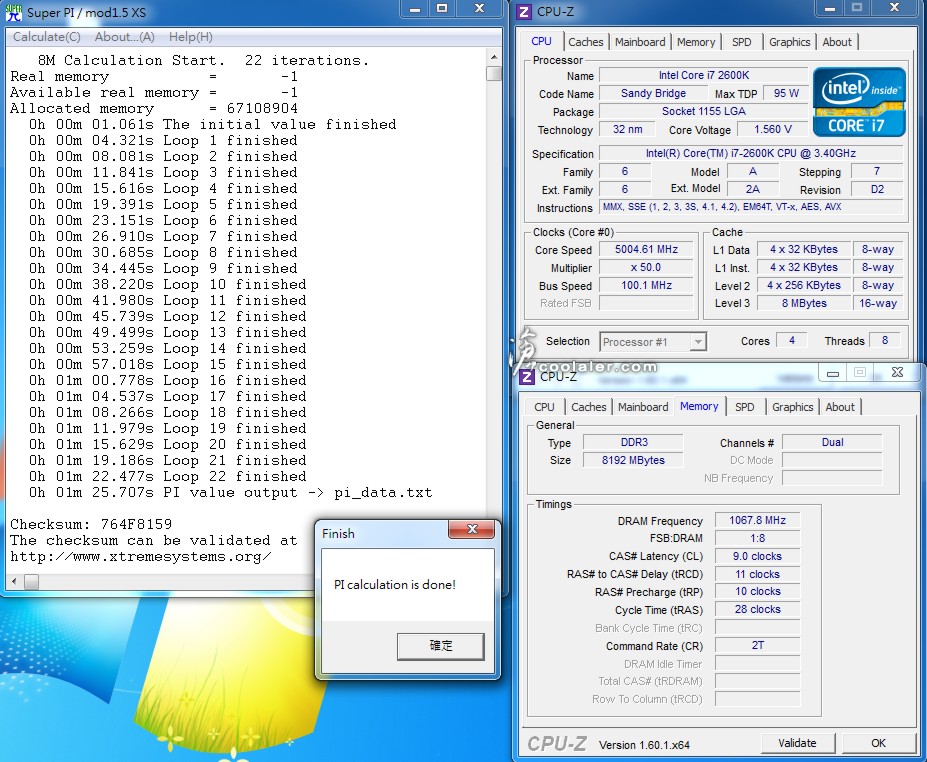
Task: Click the Cycle Time (tRAS) value 28 clocks
Action: click(757, 609)
